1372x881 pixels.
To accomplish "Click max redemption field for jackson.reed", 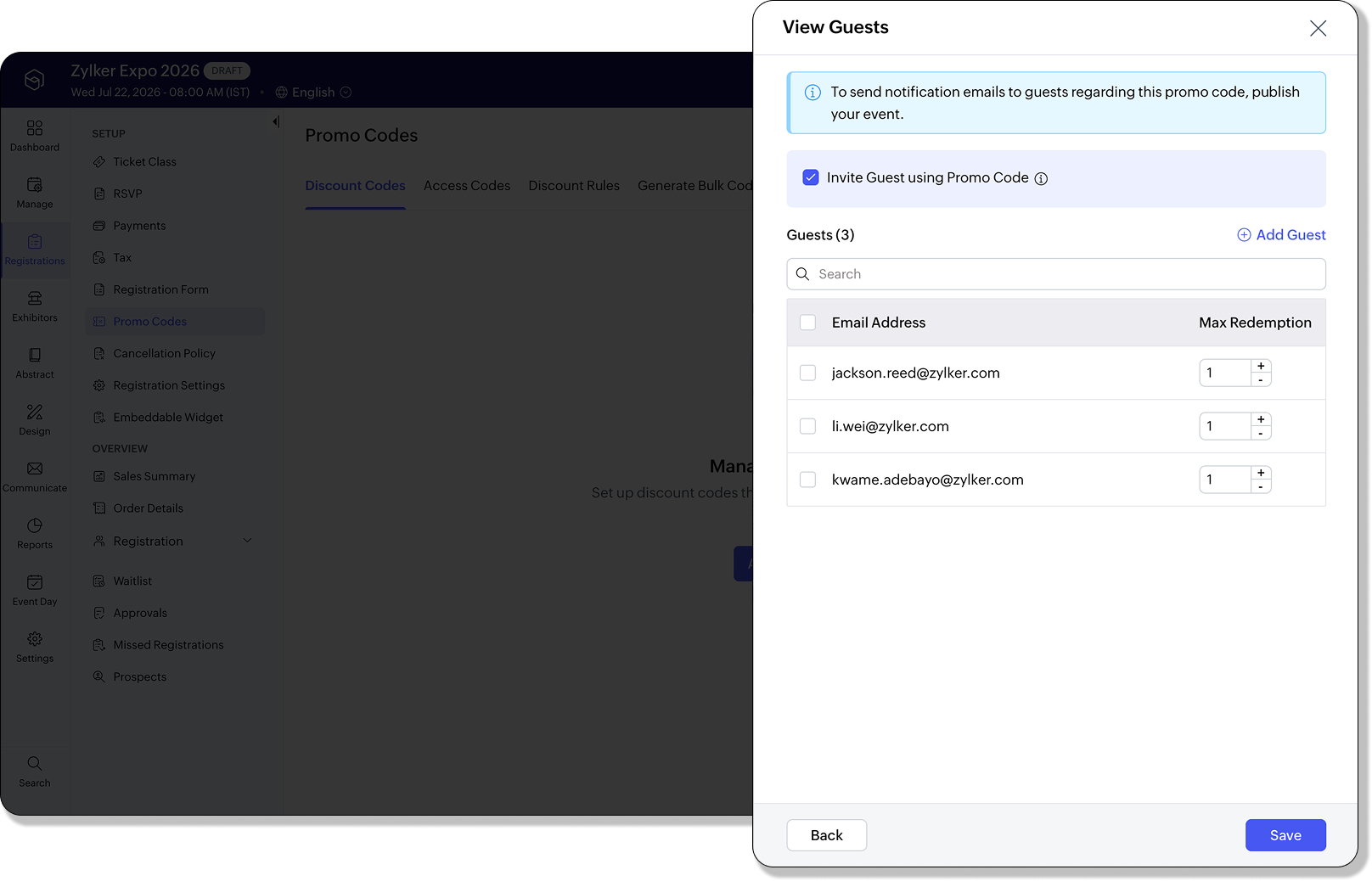I will tap(1225, 373).
